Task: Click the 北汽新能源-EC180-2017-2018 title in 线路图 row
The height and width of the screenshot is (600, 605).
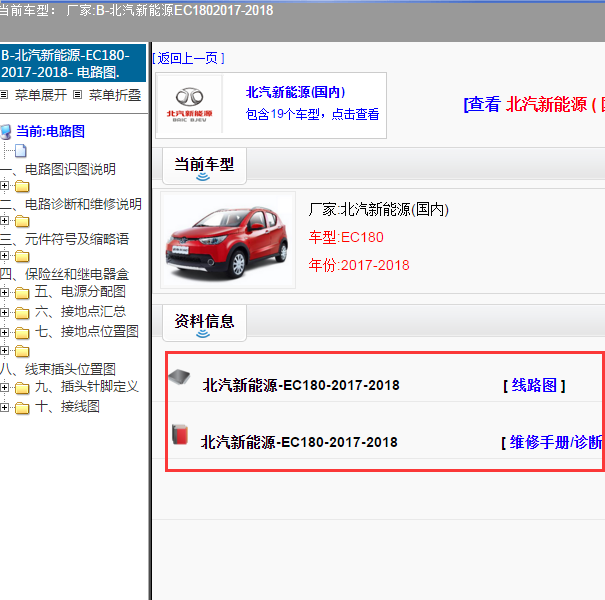Action: click(x=301, y=385)
